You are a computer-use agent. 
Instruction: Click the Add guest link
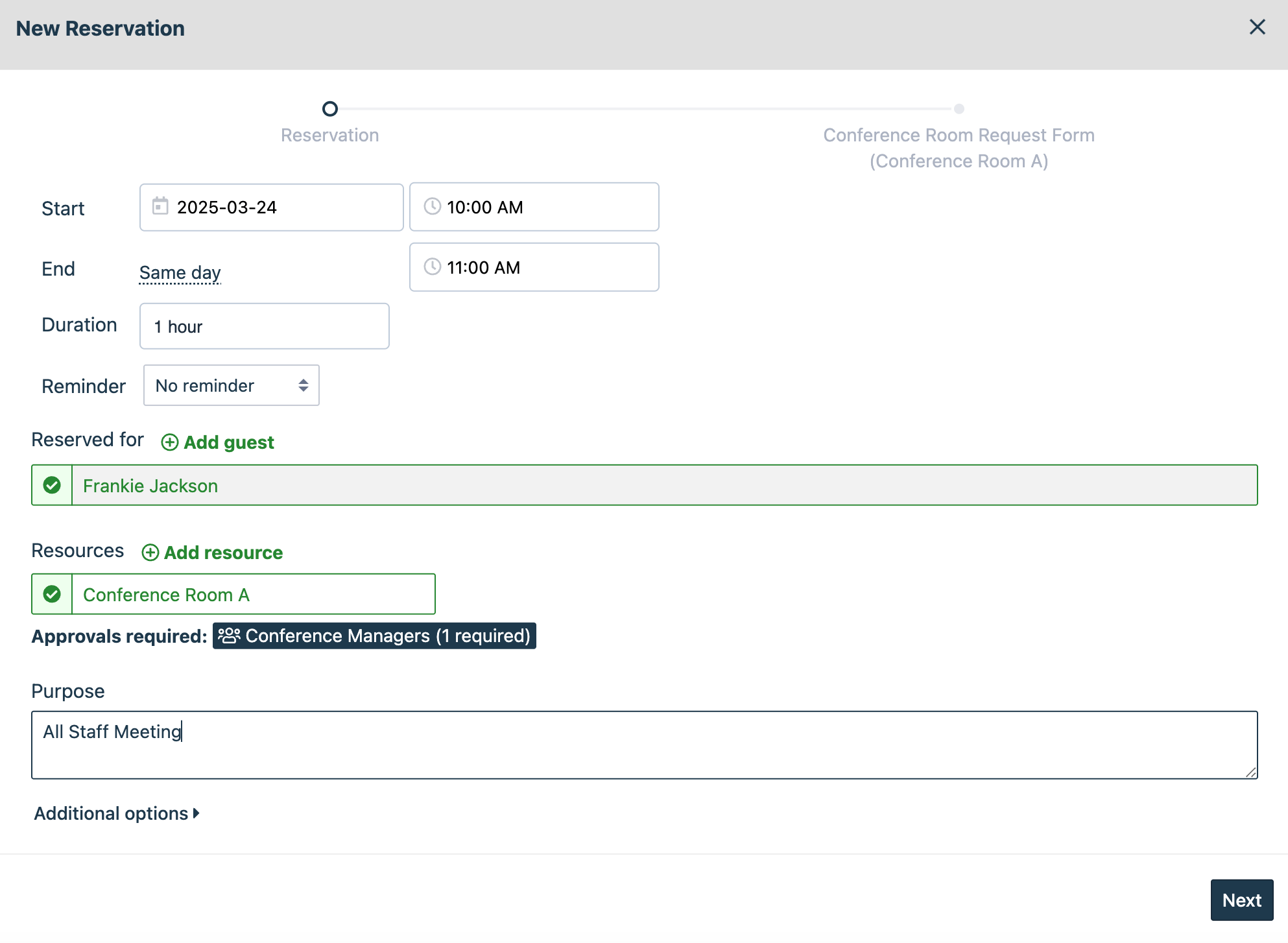228,442
